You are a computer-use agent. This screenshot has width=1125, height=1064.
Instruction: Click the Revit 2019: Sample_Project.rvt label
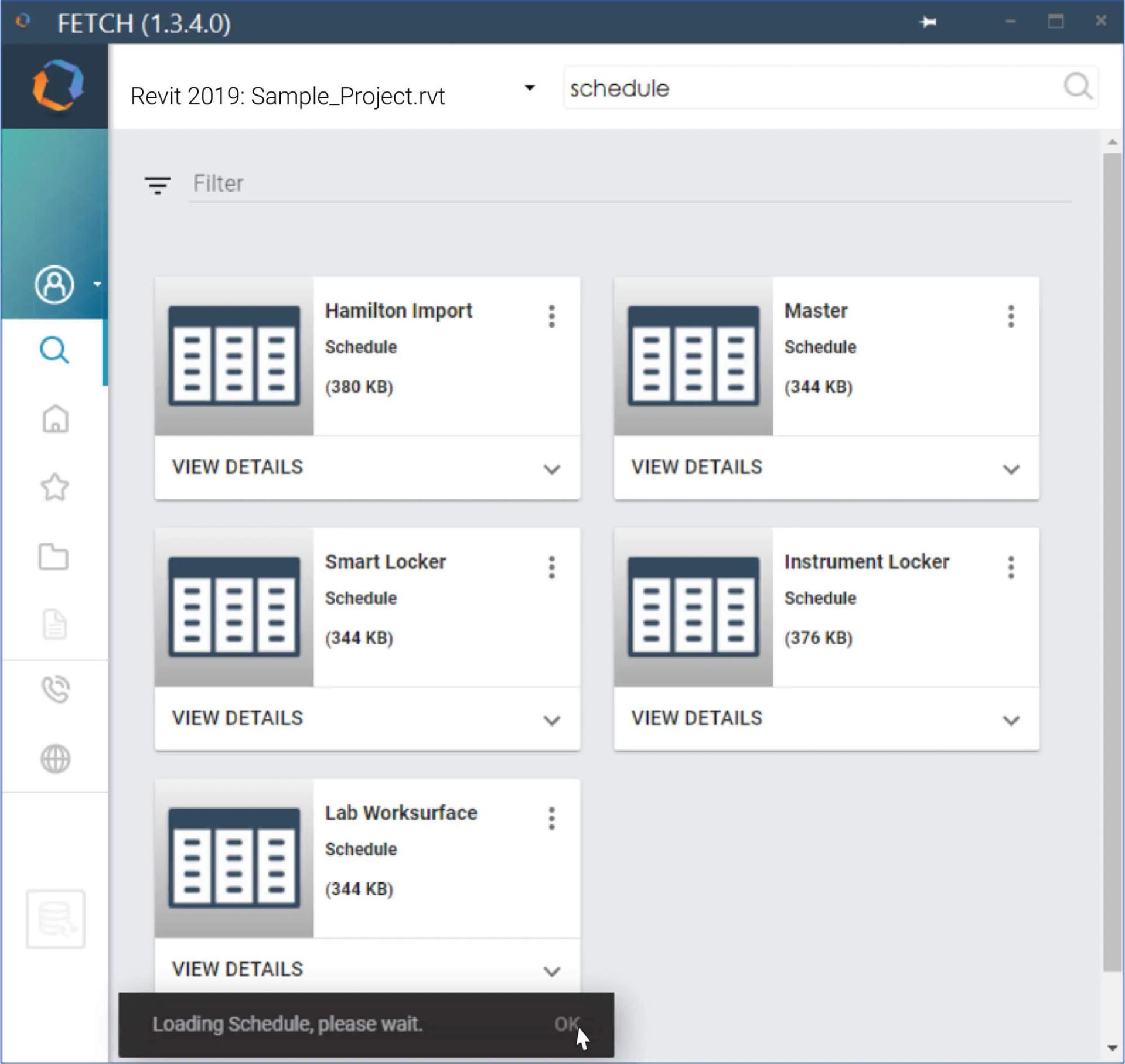coord(288,96)
